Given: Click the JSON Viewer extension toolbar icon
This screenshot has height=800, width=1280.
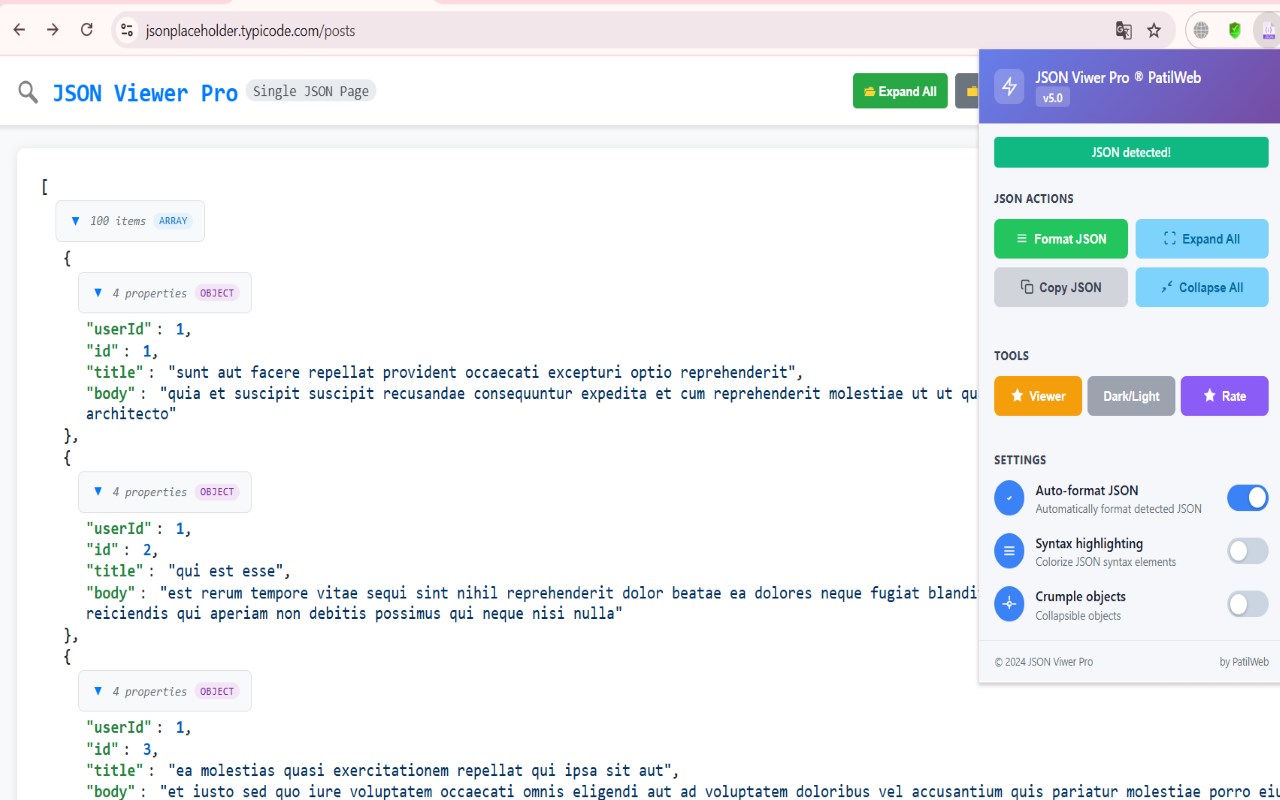Looking at the screenshot, I should click(x=1267, y=31).
